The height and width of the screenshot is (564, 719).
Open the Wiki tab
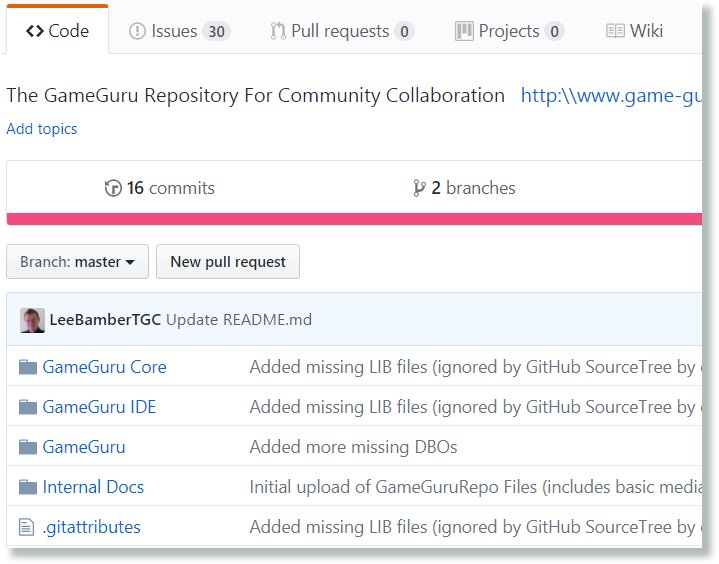coord(634,31)
